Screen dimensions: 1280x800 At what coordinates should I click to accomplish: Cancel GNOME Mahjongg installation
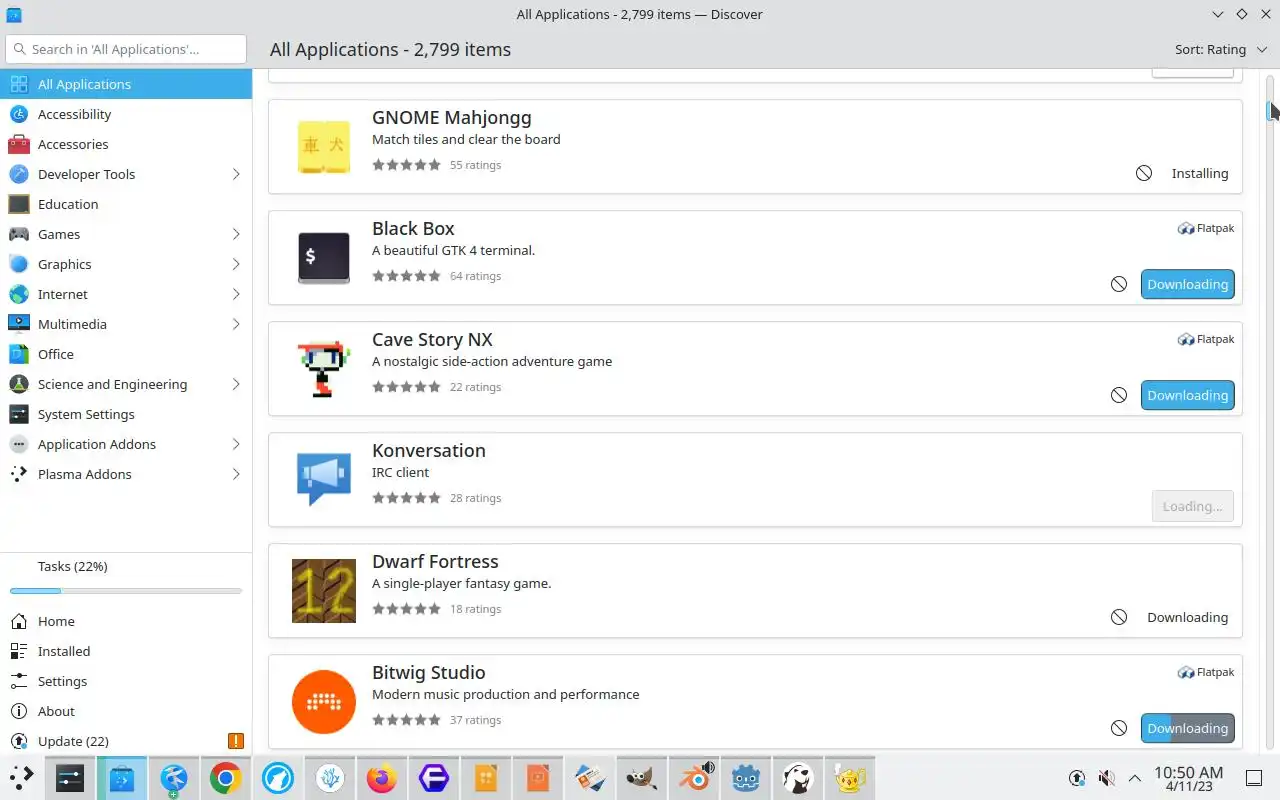pos(1144,173)
